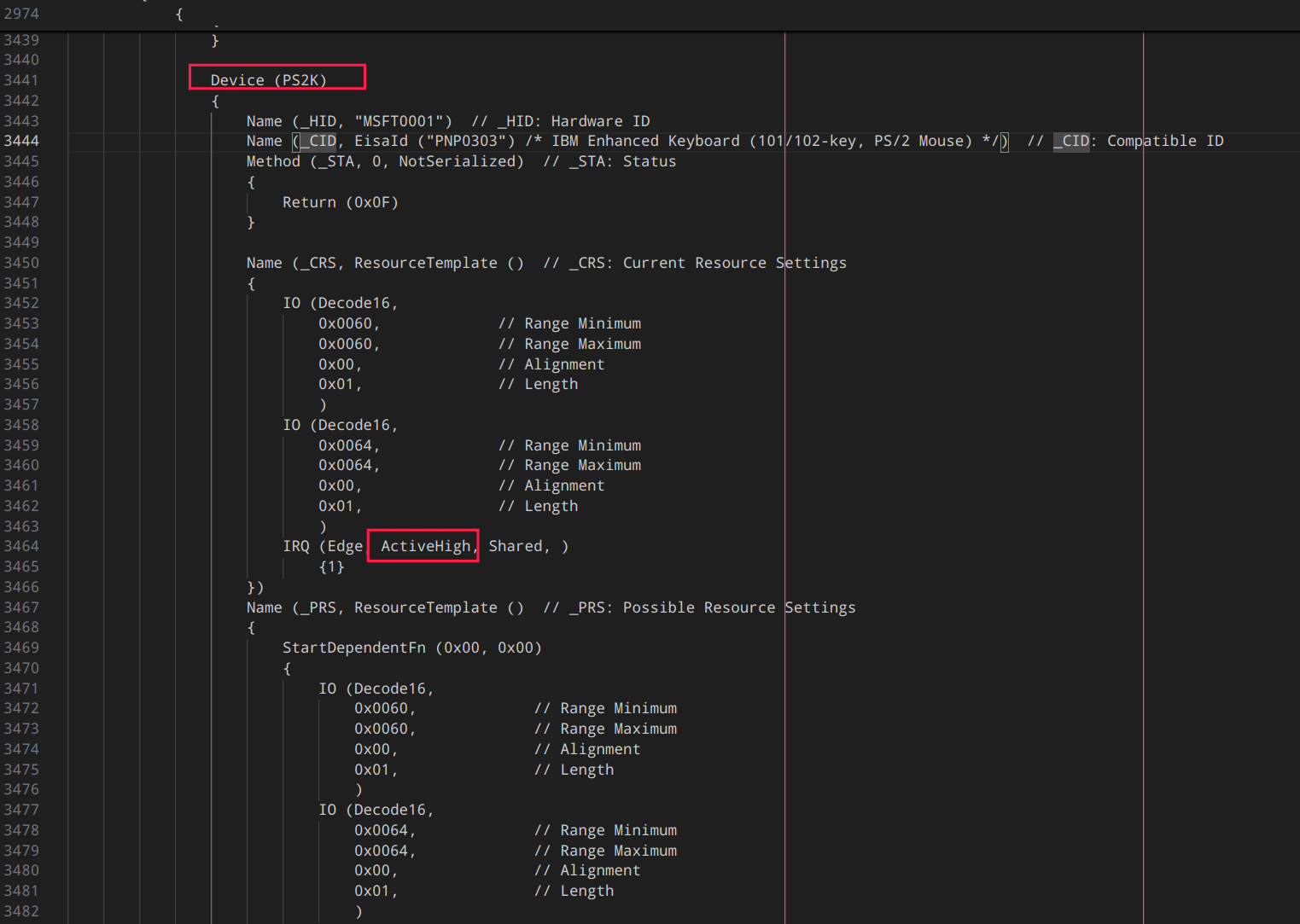The height and width of the screenshot is (924, 1300).
Task: Click line number 3482 in the gutter
Action: tap(21, 911)
